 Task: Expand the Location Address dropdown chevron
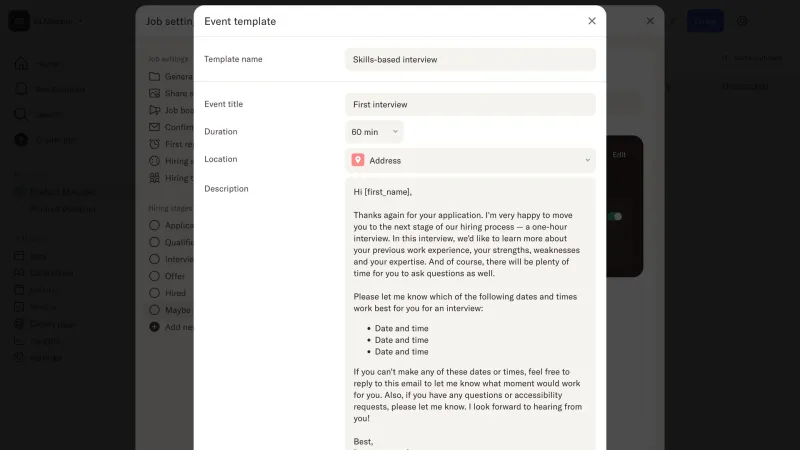tap(587, 160)
